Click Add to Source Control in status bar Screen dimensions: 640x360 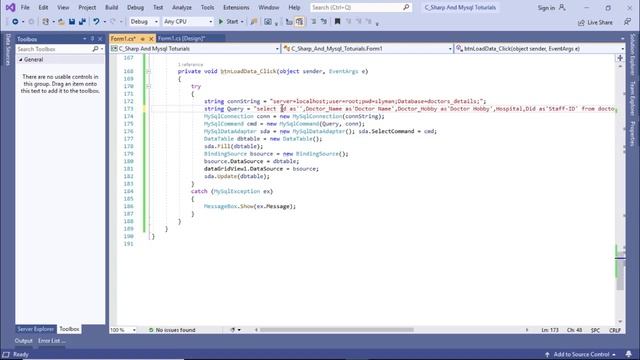point(581,354)
